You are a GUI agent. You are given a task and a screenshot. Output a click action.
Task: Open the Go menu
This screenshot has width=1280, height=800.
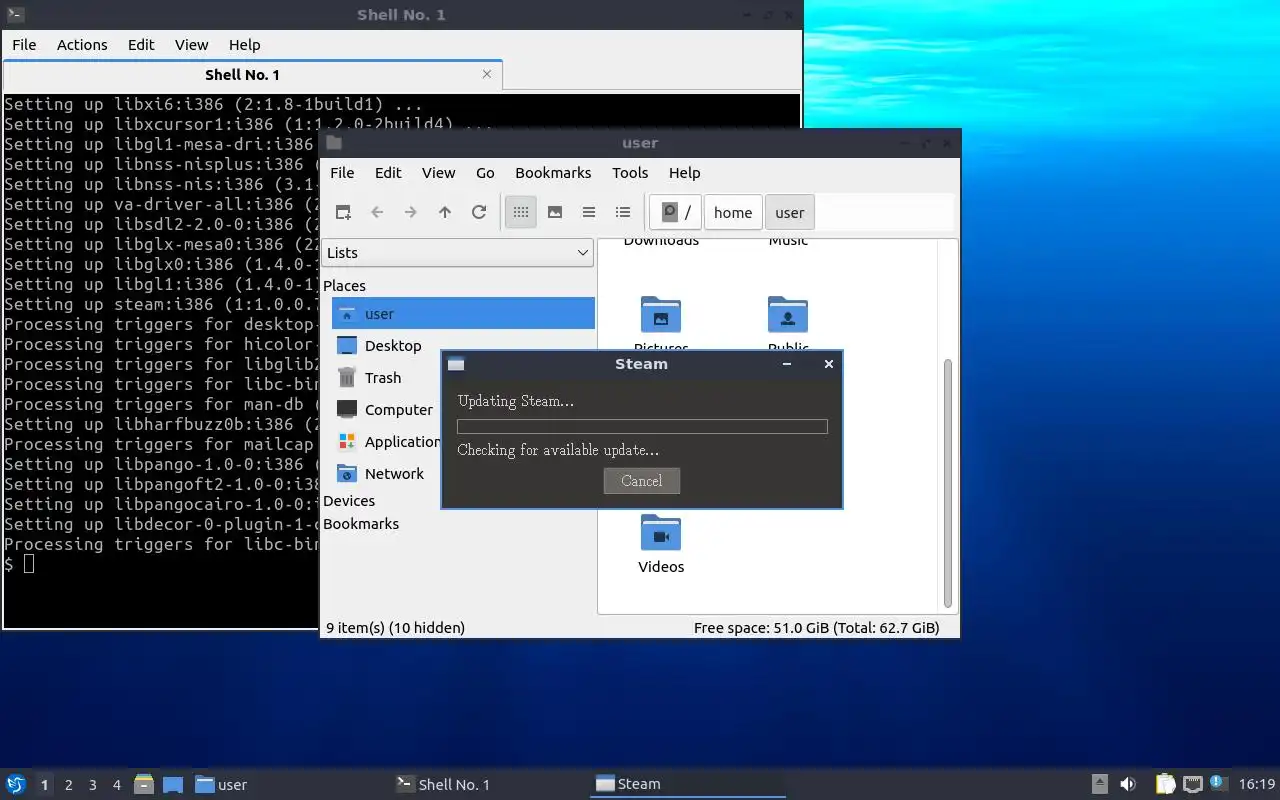(485, 173)
